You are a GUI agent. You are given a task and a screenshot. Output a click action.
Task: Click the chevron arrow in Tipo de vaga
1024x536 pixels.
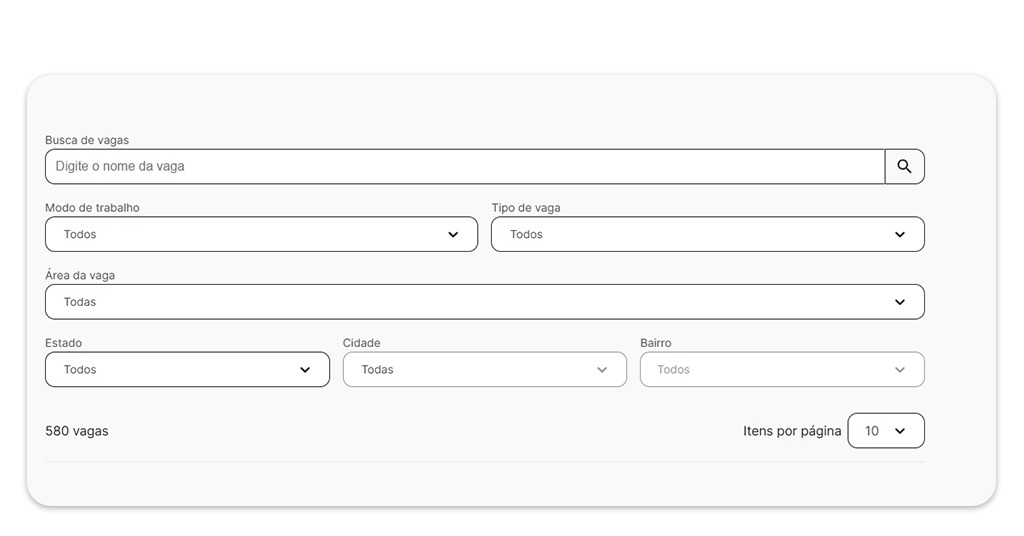coord(899,235)
